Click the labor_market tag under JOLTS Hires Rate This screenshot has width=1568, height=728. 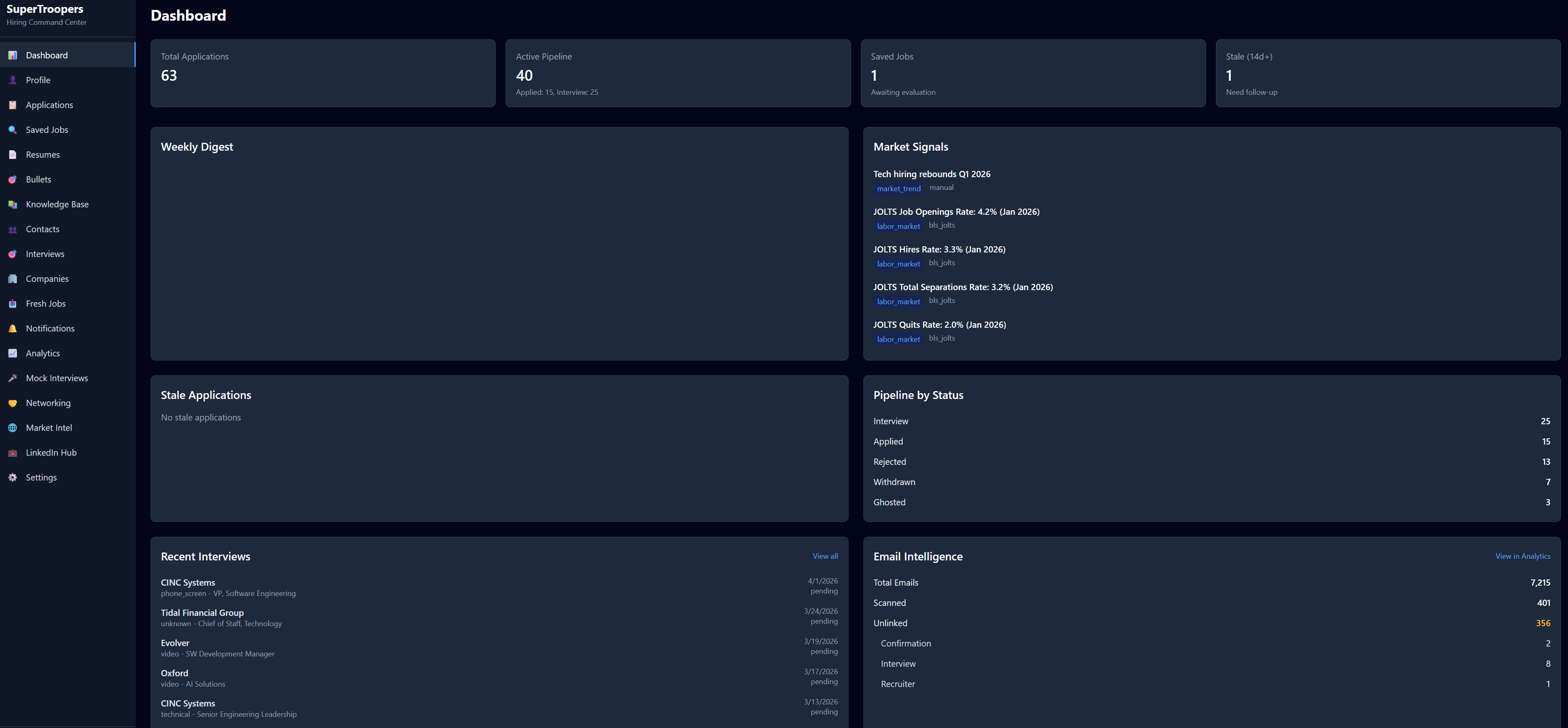899,264
